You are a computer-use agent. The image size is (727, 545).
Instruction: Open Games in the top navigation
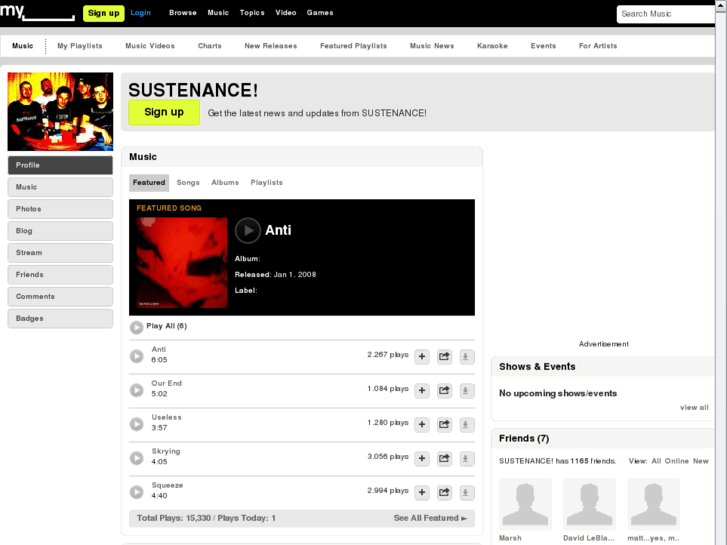(320, 13)
